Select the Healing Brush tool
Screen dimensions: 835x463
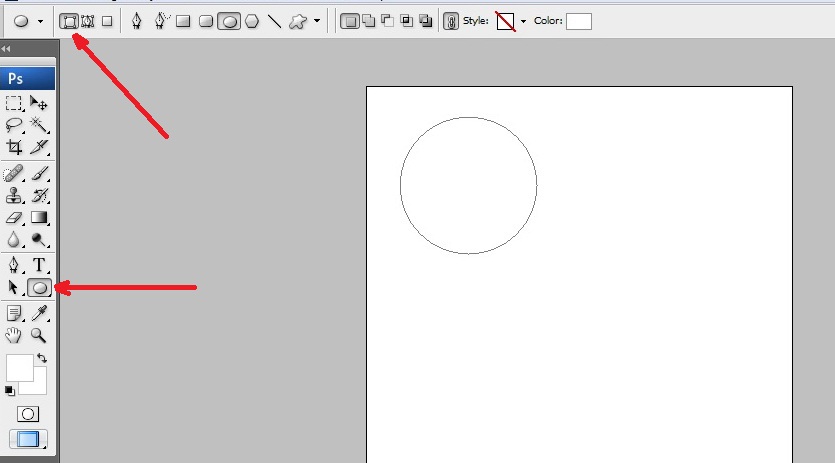pos(13,174)
